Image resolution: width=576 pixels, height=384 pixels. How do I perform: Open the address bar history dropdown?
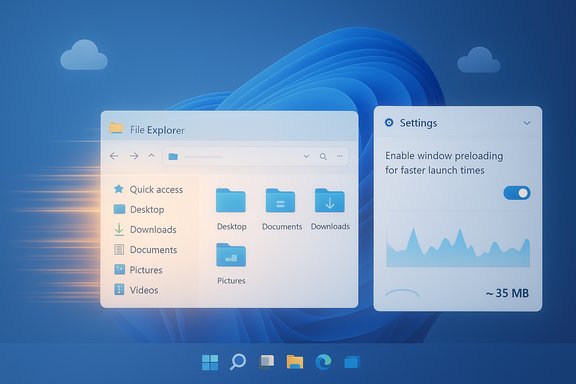[306, 157]
